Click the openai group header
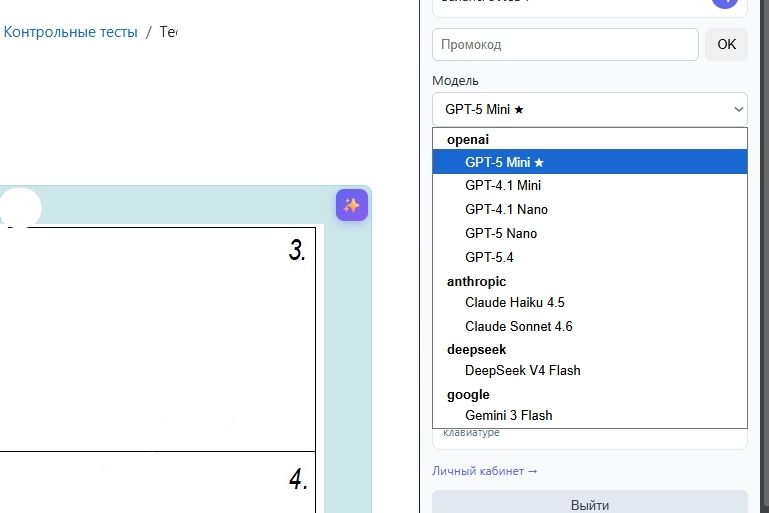 pyautogui.click(x=468, y=139)
